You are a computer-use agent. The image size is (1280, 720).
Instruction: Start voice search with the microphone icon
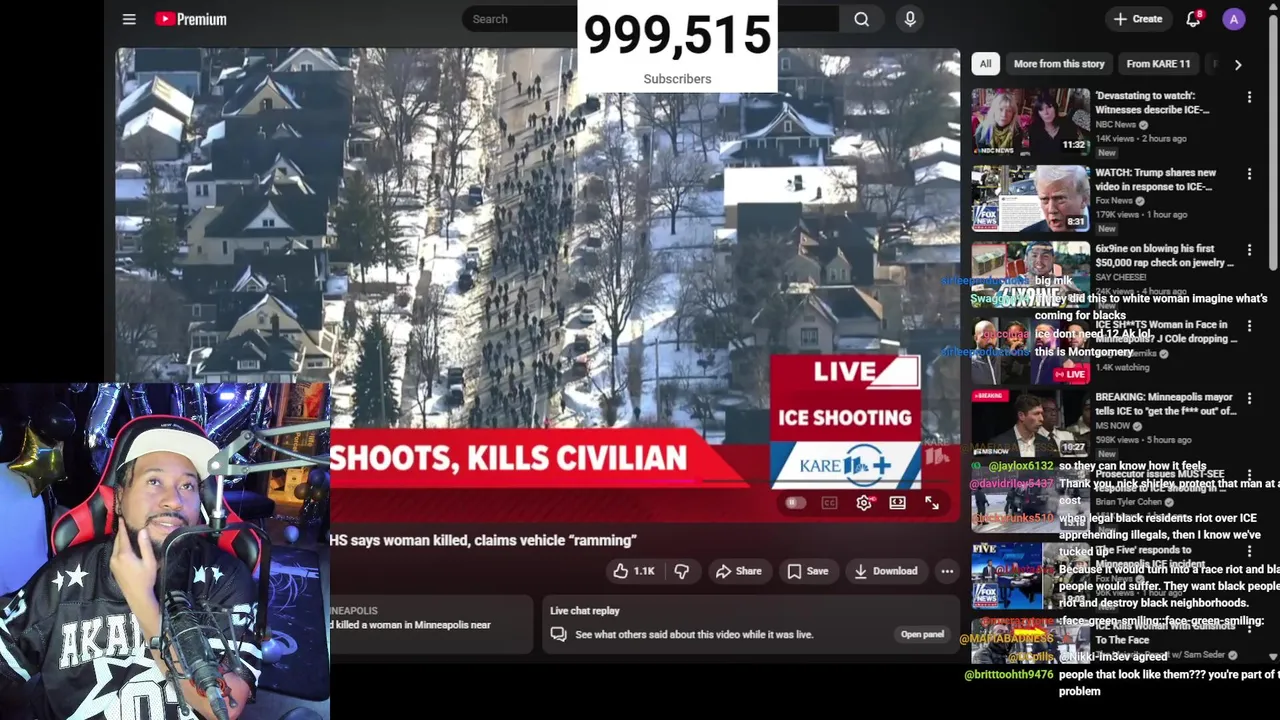[910, 19]
